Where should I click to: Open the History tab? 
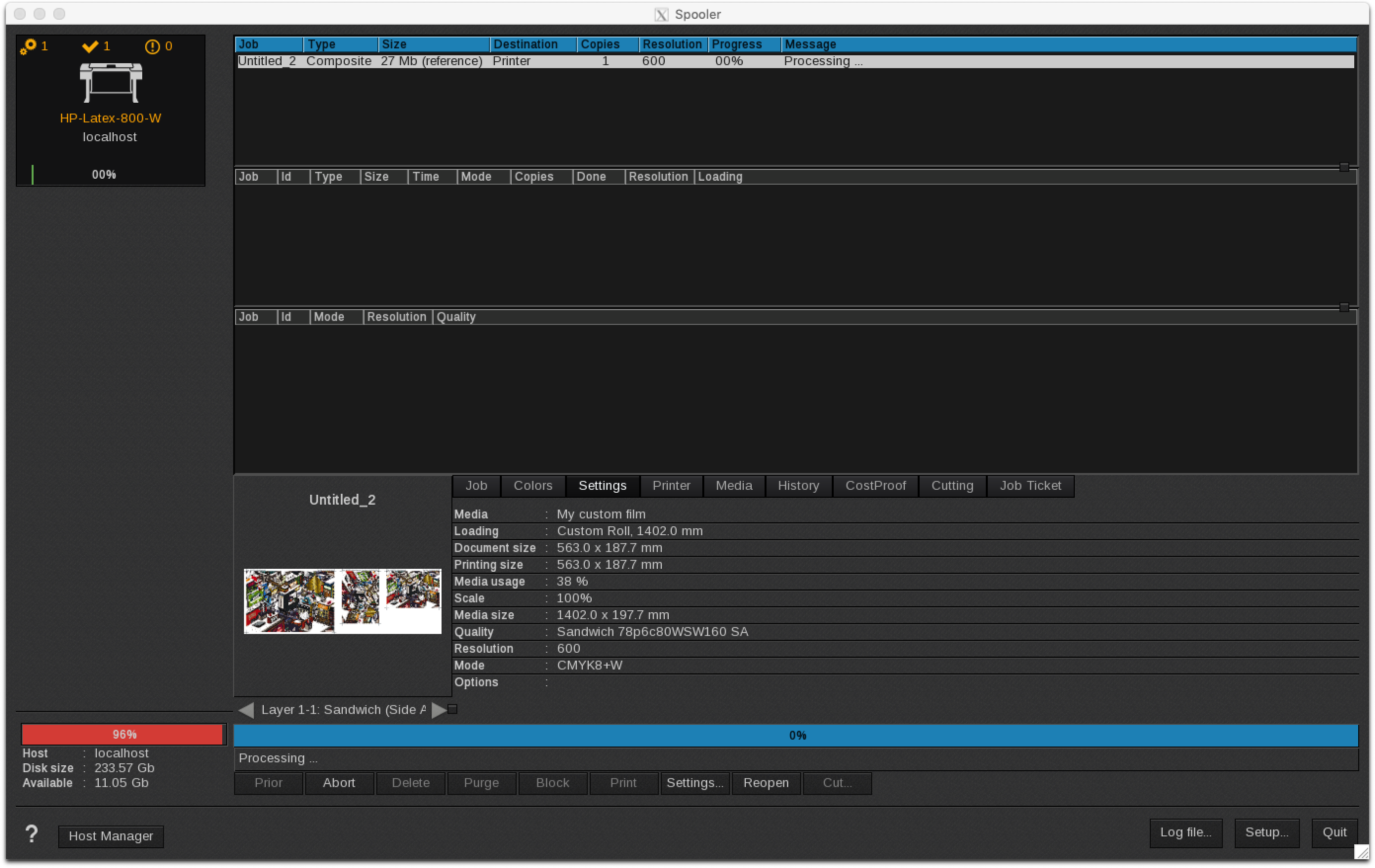tap(798, 486)
